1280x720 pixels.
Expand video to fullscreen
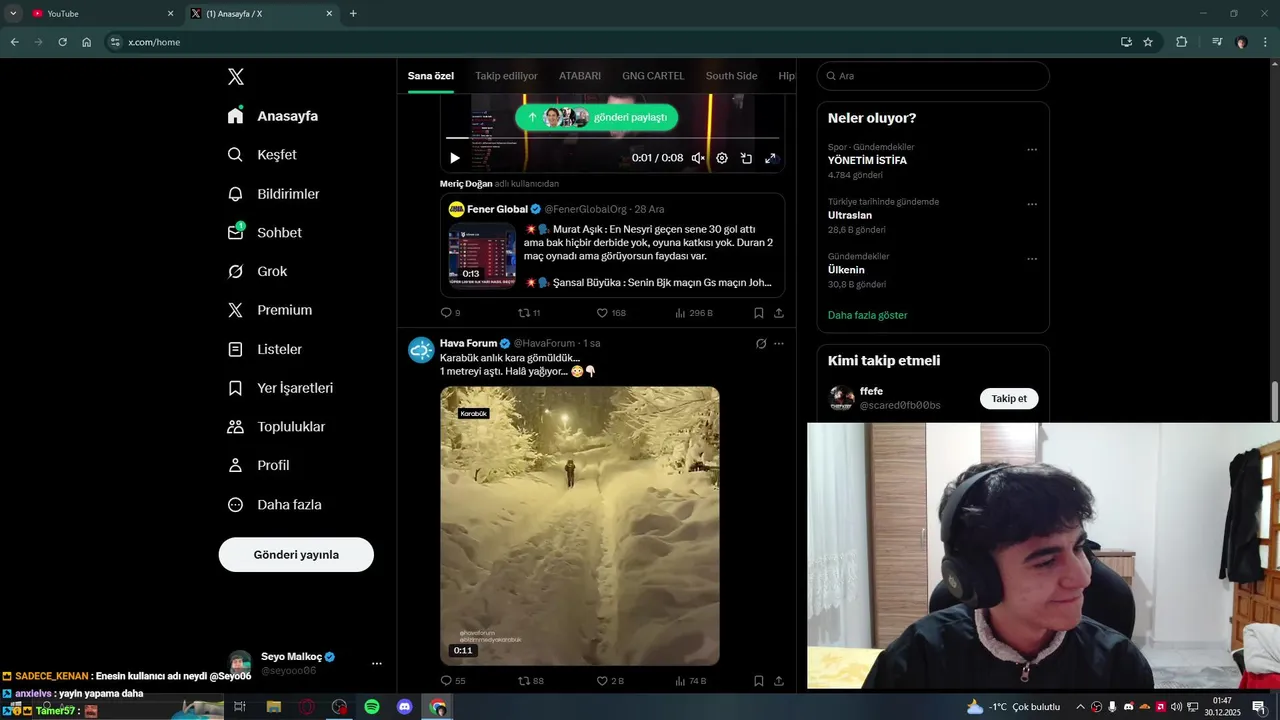pos(770,158)
